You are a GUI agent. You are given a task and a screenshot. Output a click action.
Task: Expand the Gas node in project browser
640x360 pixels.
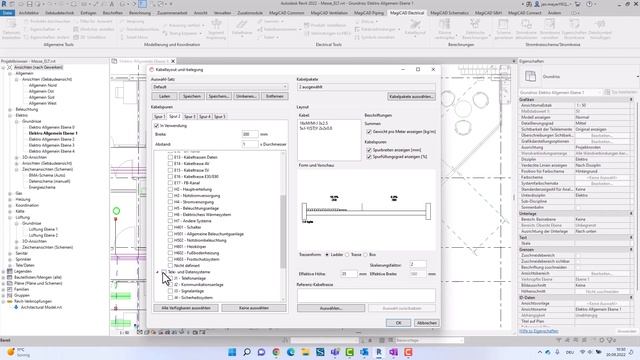(x=10, y=193)
